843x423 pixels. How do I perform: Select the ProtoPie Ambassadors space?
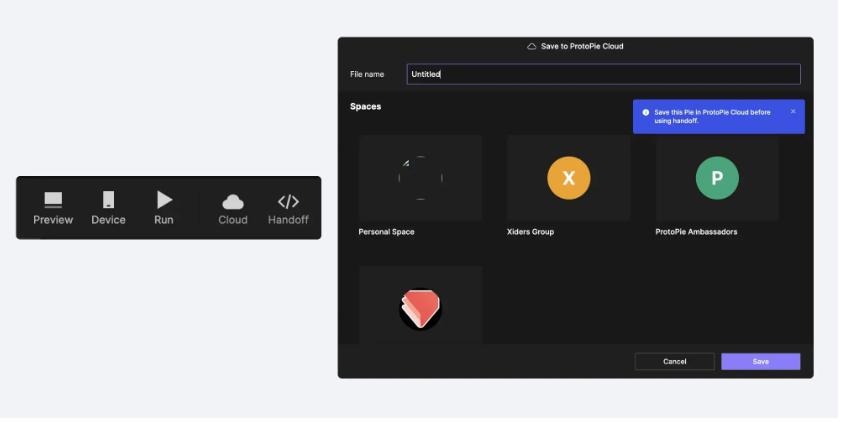click(x=717, y=178)
